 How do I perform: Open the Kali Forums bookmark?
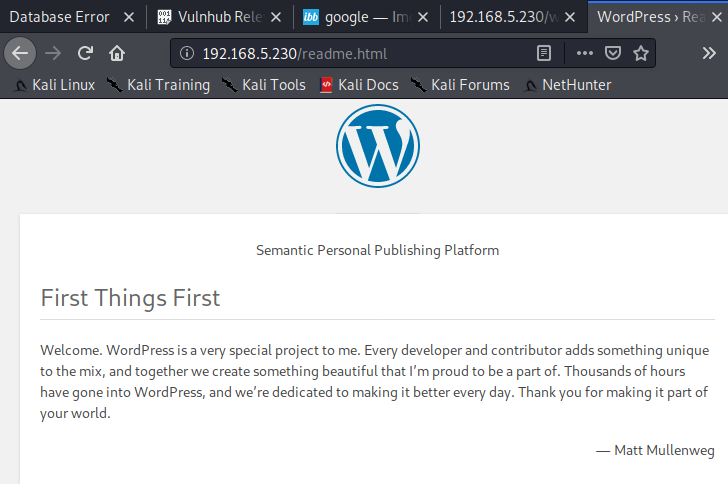coord(460,85)
